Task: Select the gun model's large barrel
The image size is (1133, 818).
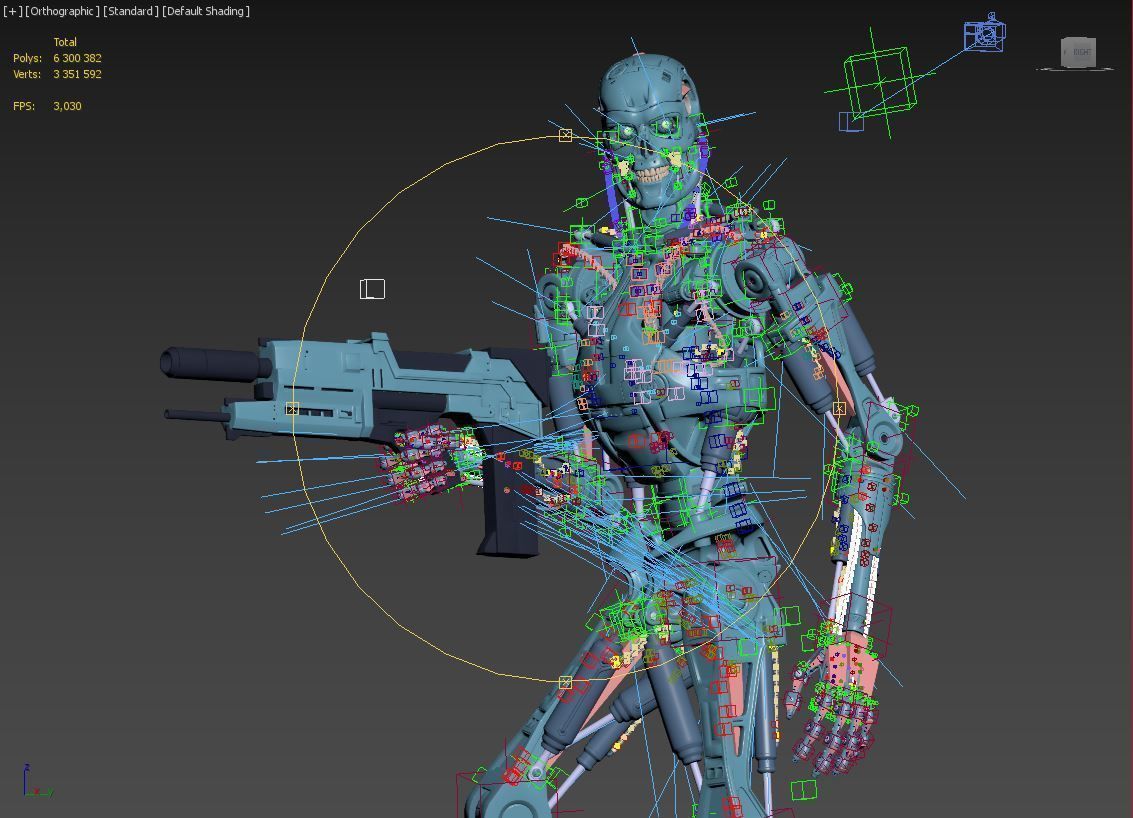Action: (213, 363)
